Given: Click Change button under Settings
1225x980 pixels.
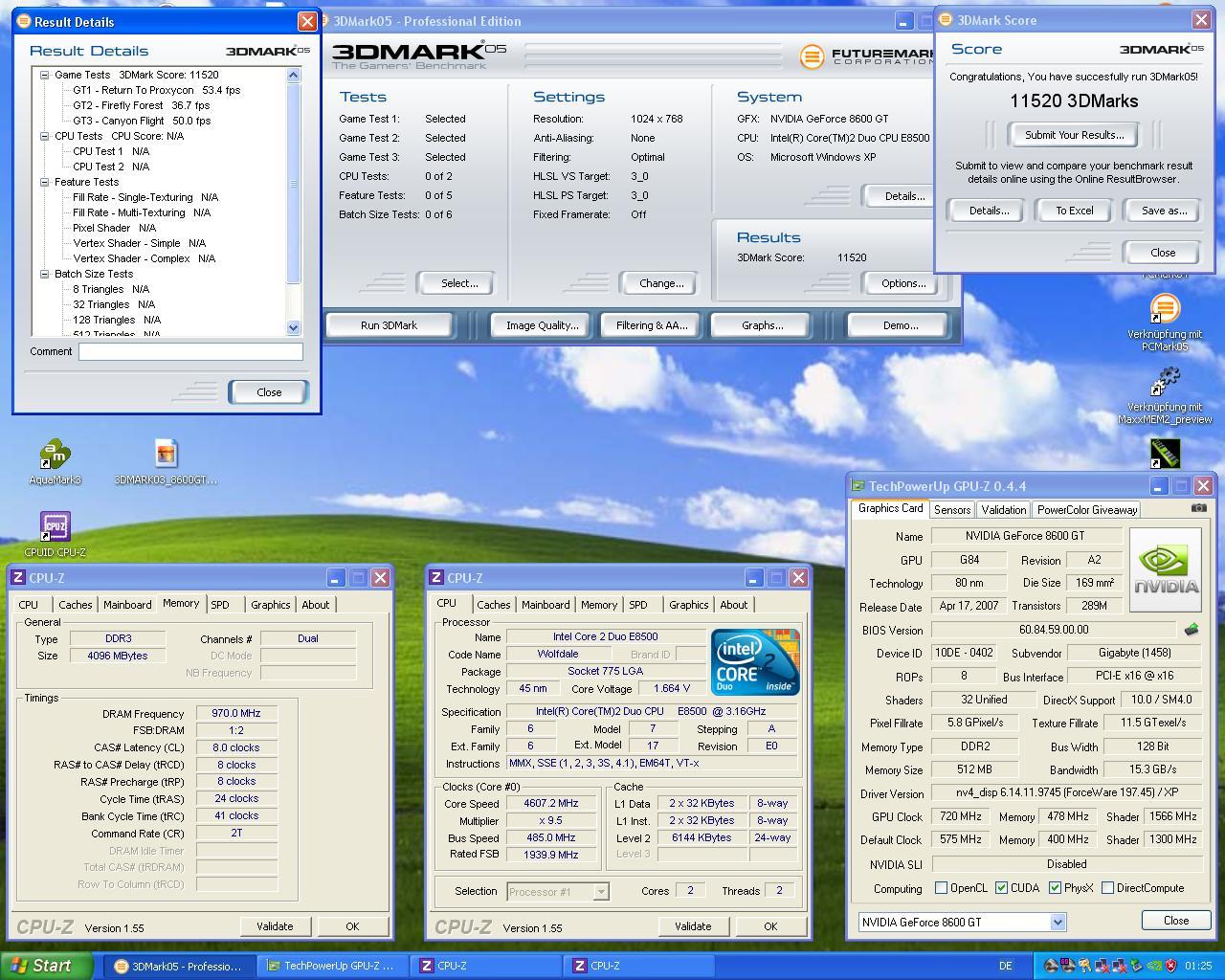Looking at the screenshot, I should 661,283.
